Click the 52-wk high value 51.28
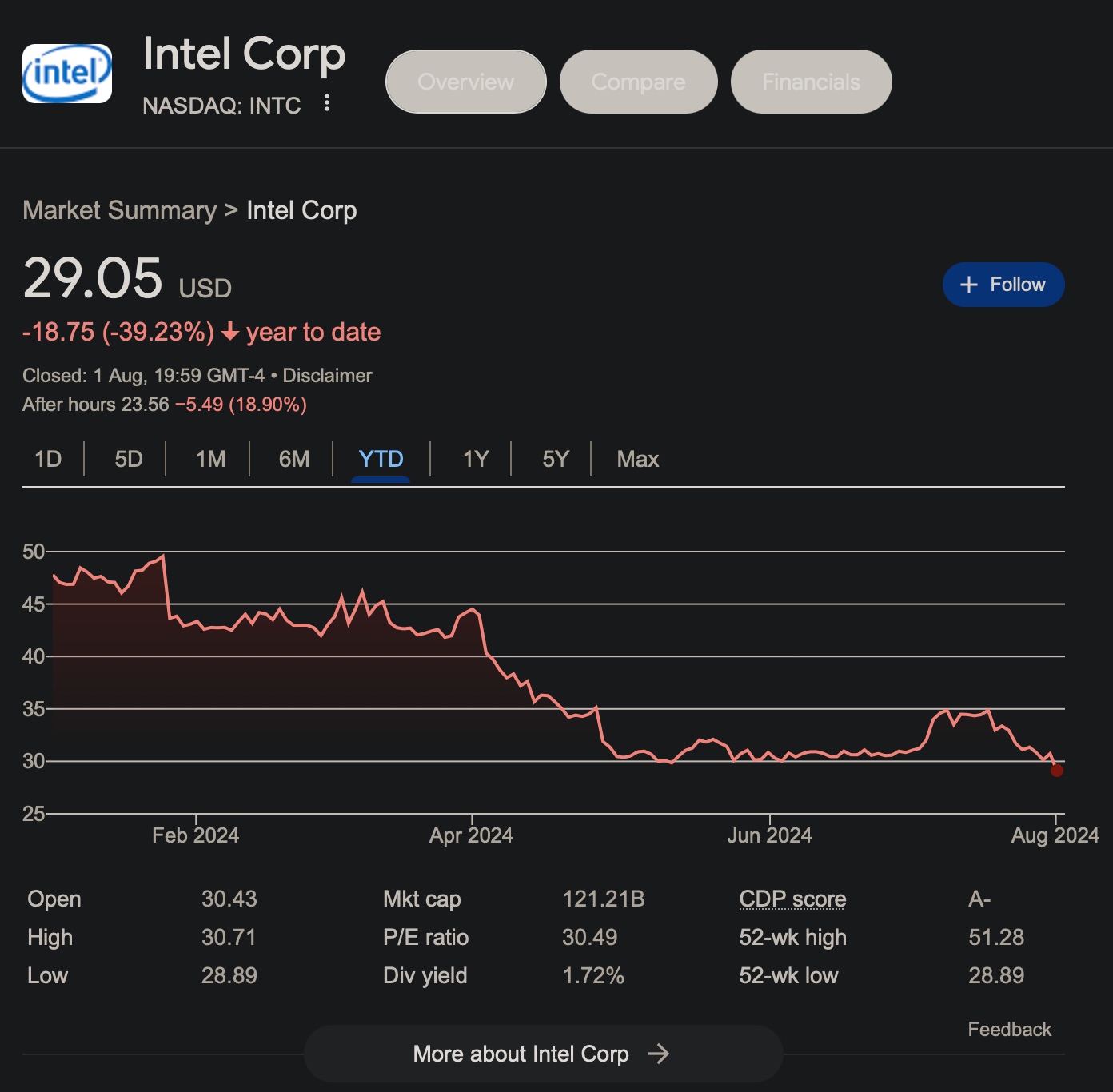 coord(996,937)
